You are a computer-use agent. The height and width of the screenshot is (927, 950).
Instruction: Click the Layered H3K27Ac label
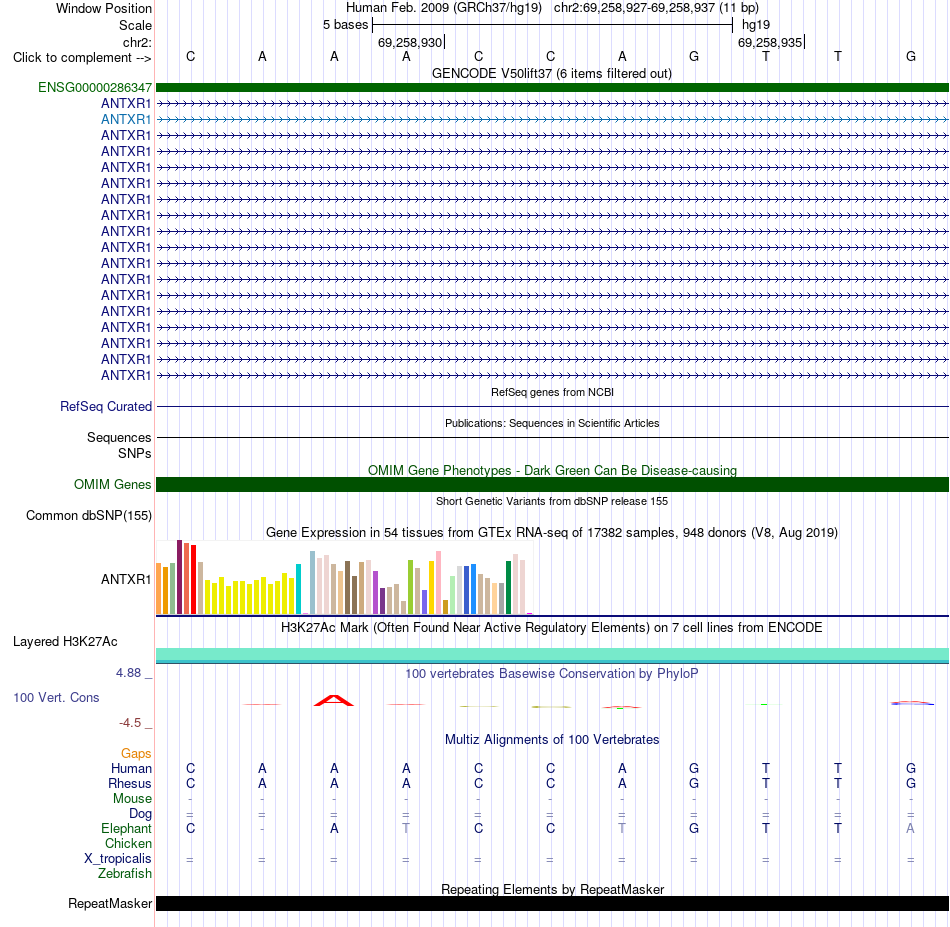point(65,642)
